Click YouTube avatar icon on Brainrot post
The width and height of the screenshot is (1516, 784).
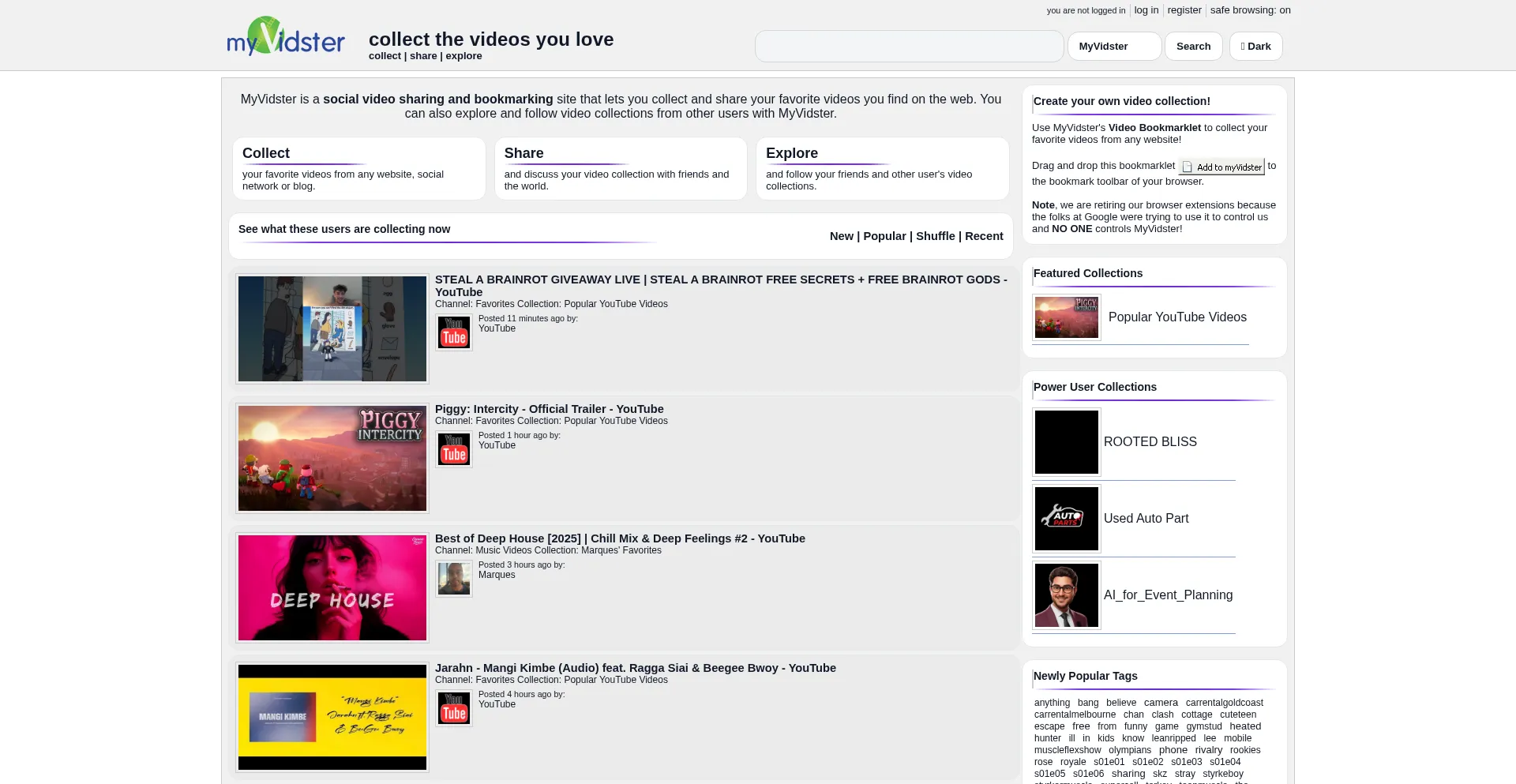(x=454, y=332)
